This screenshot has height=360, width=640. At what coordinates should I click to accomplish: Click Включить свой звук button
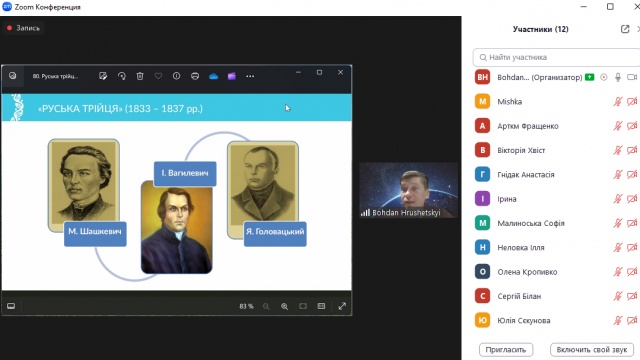coord(592,350)
